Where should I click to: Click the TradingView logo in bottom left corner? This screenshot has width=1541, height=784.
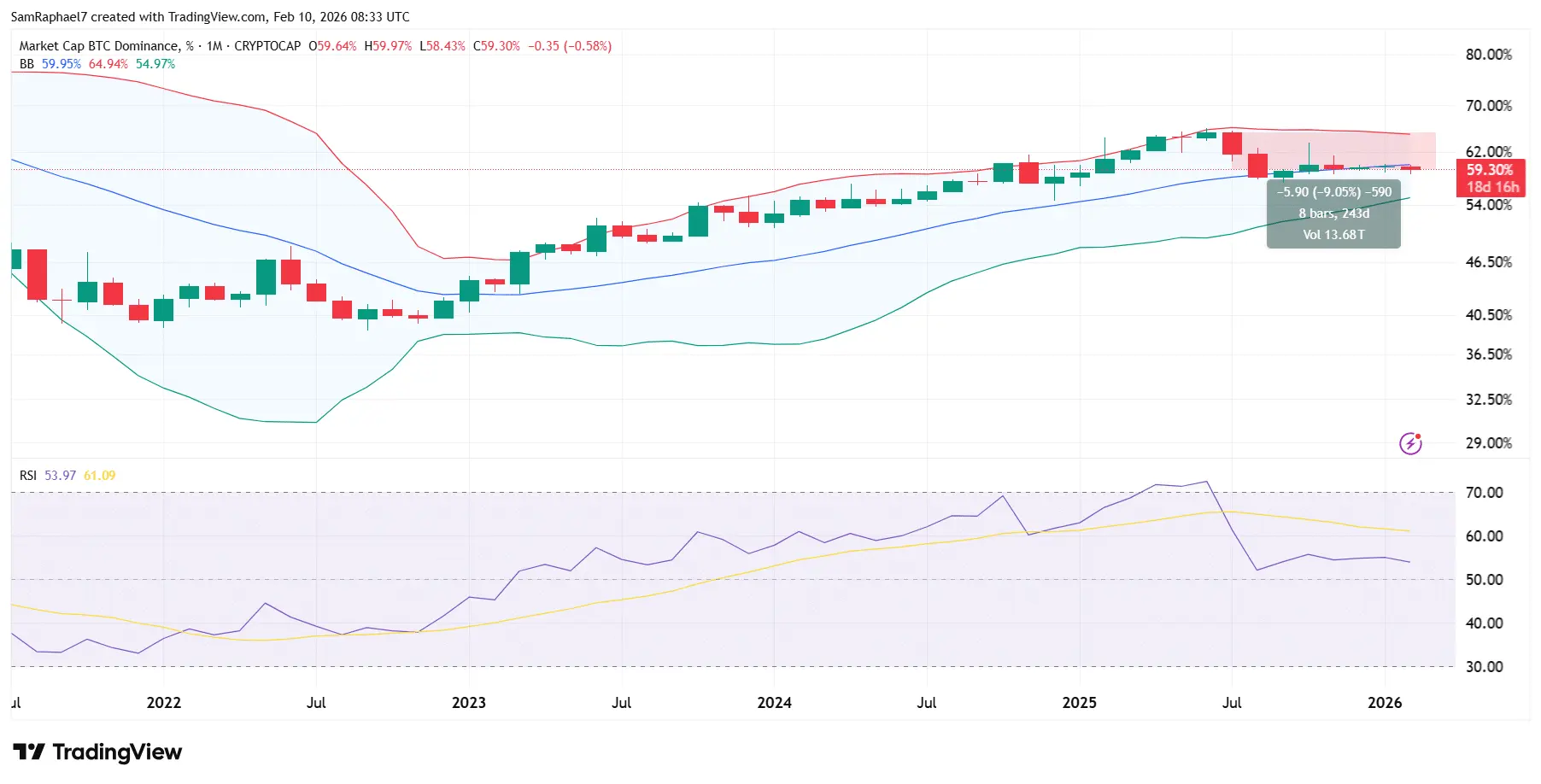click(98, 752)
